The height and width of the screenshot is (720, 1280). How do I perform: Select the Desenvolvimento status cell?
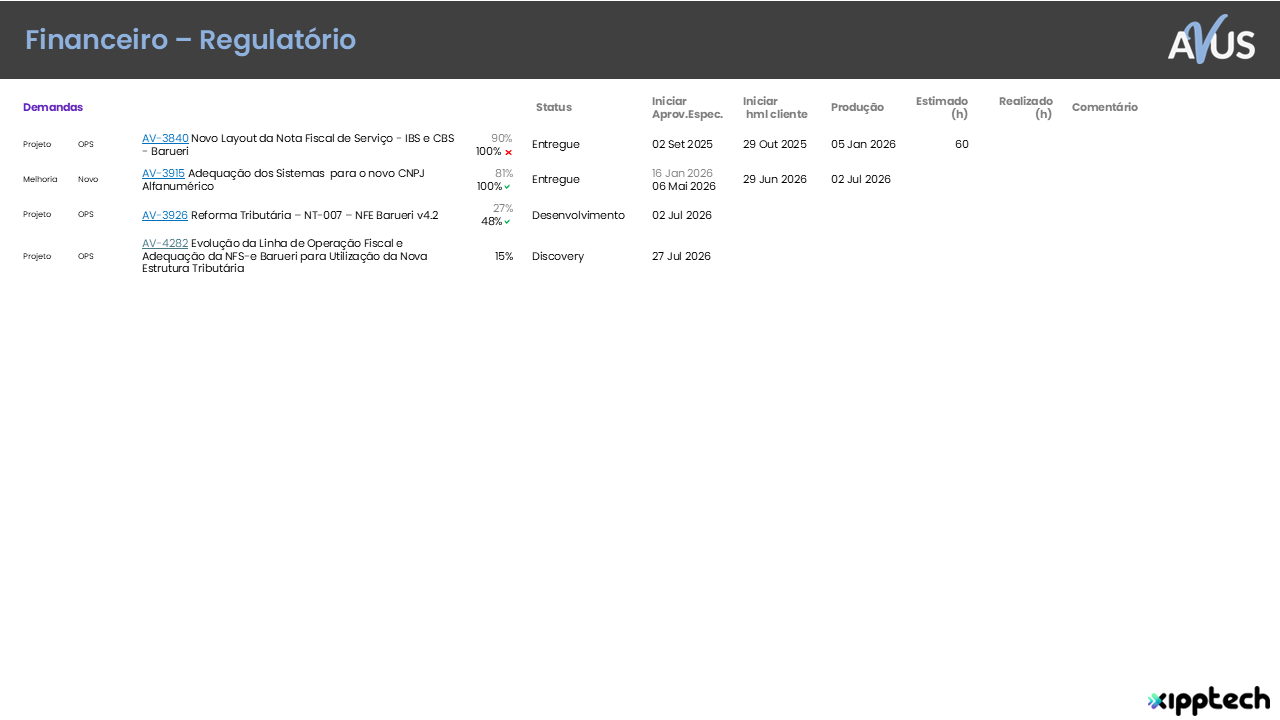(578, 215)
